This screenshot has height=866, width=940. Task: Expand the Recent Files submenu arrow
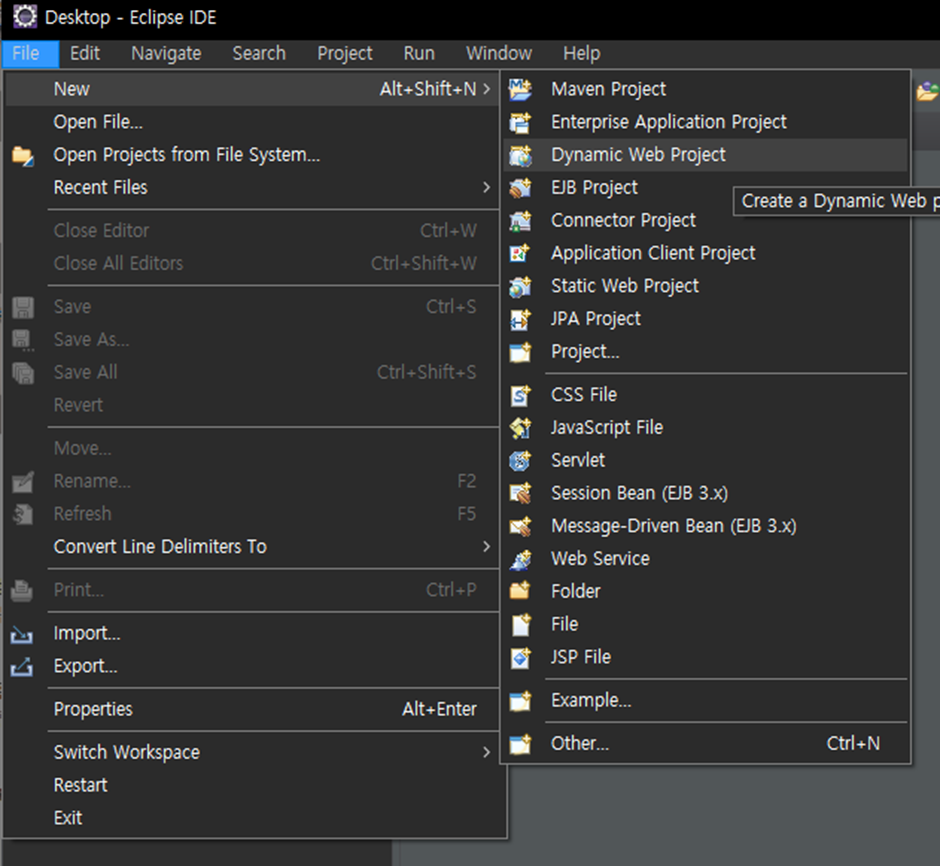point(486,188)
